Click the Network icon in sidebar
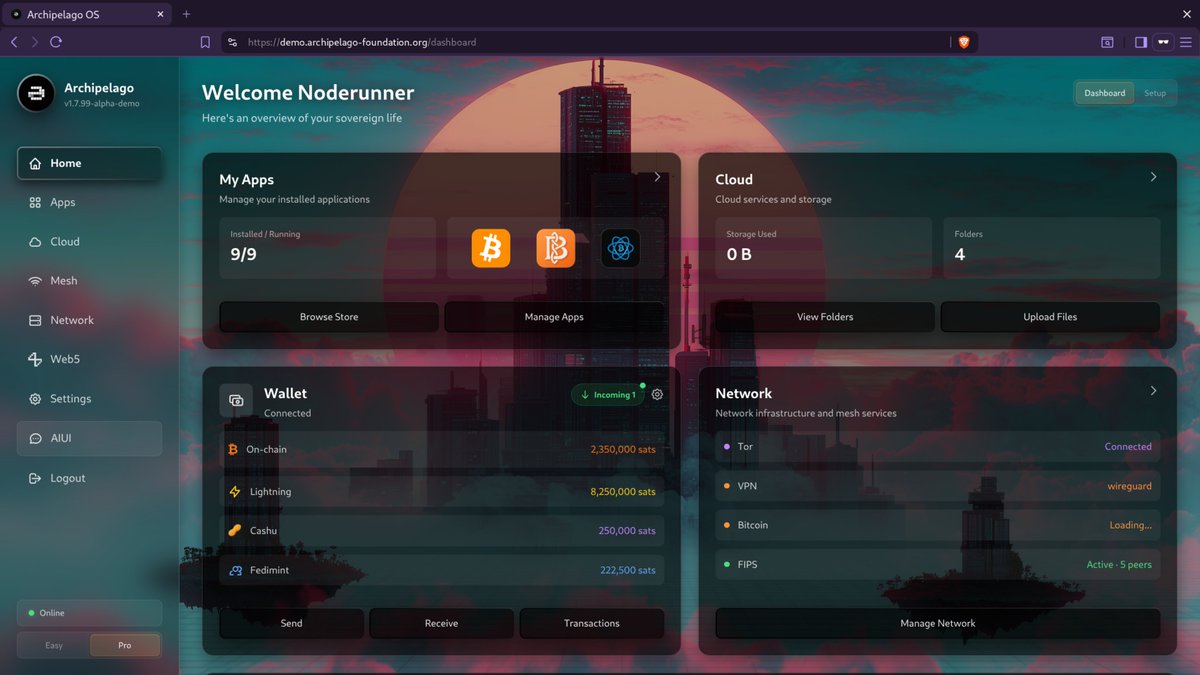The height and width of the screenshot is (675, 1200). pos(36,321)
